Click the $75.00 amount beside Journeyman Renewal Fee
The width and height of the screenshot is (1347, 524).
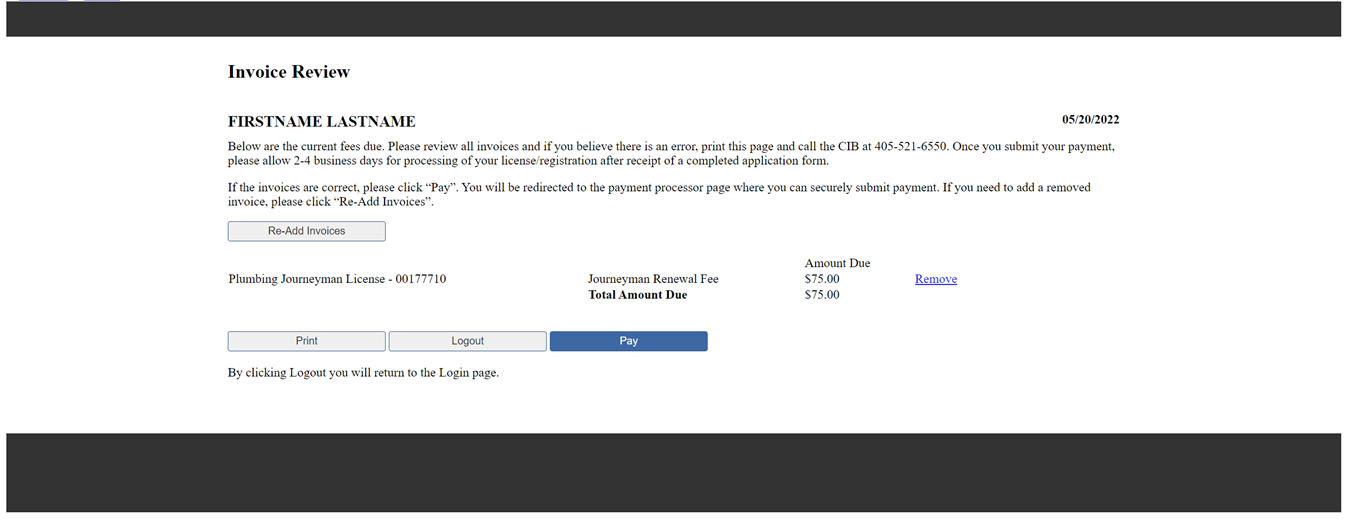tap(822, 279)
